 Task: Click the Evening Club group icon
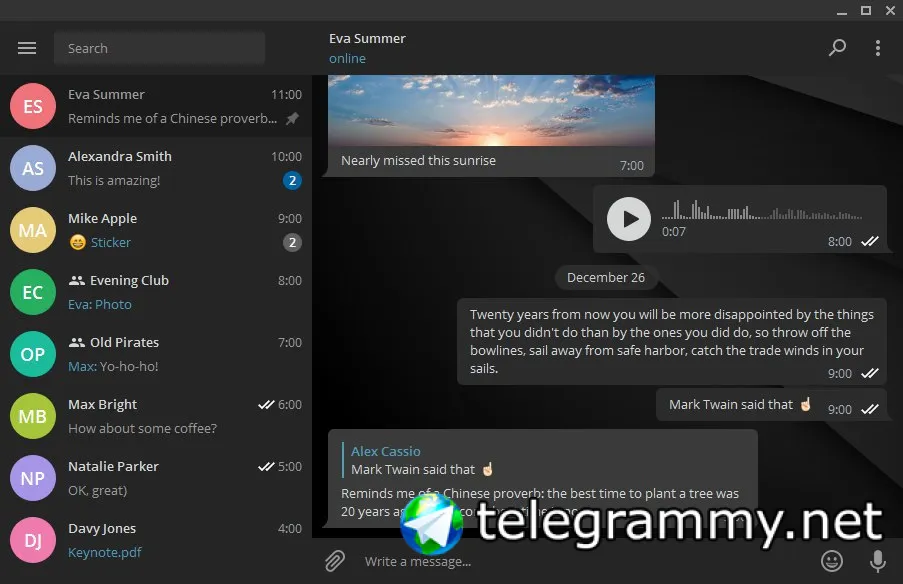pyautogui.click(x=77, y=280)
